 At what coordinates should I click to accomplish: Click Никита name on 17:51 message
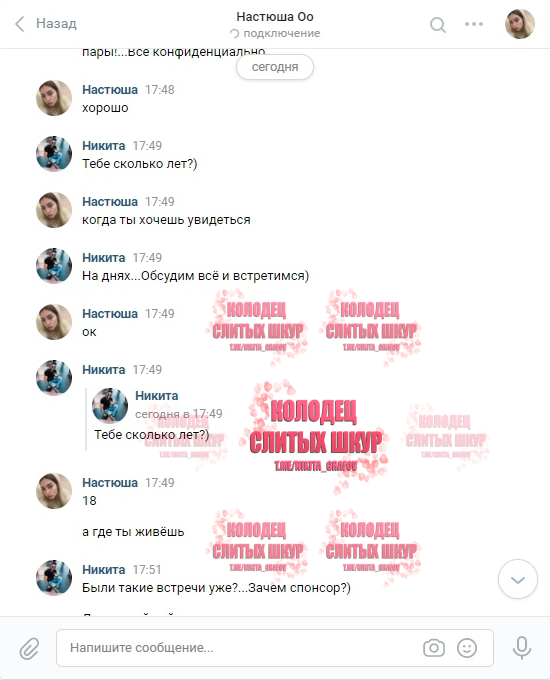[104, 569]
